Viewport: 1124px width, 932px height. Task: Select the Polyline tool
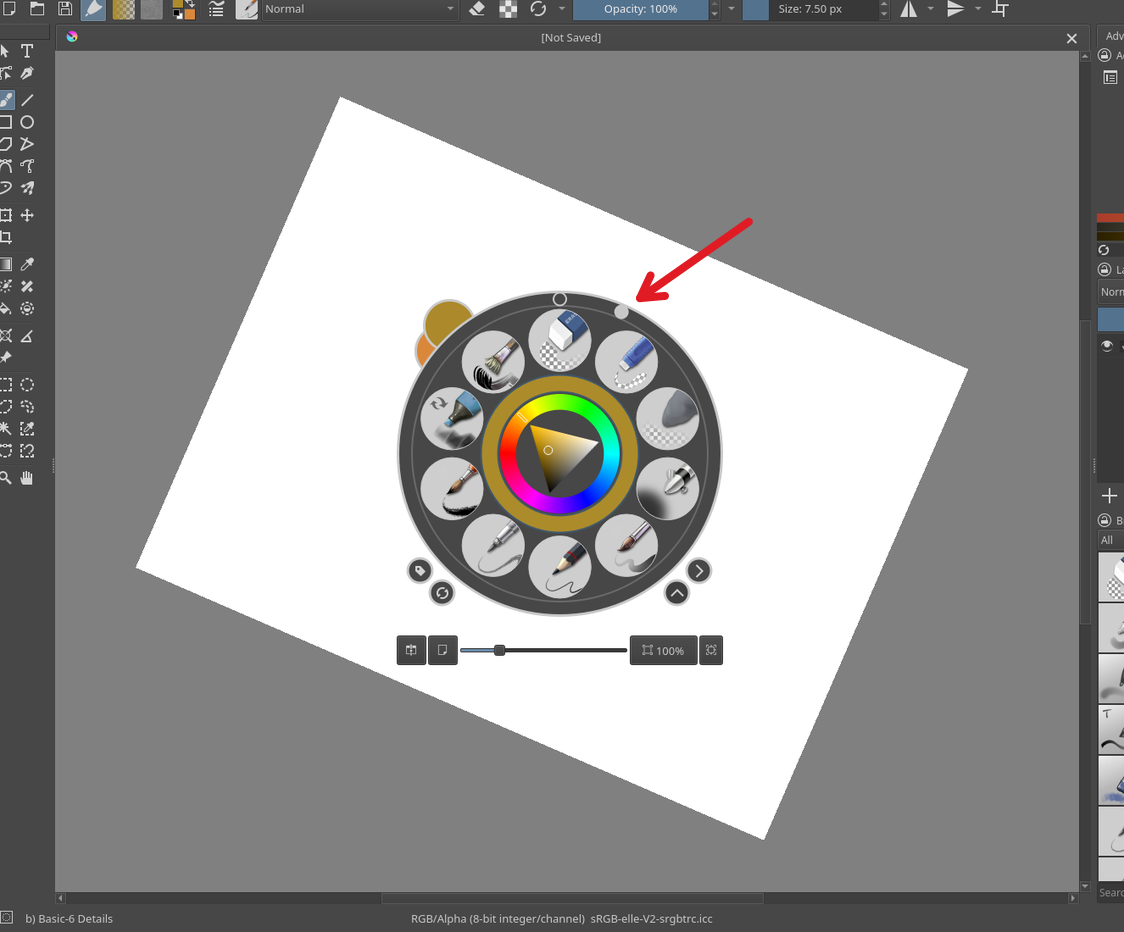point(27,144)
